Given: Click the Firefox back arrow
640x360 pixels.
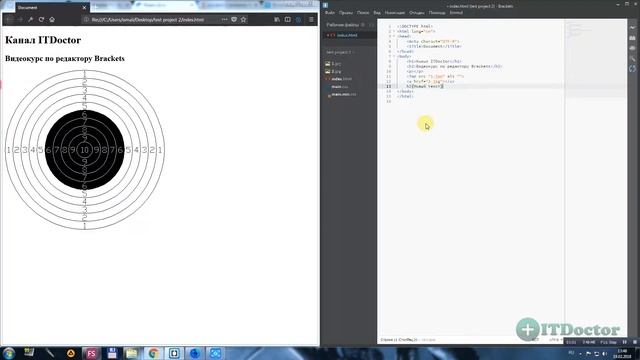Looking at the screenshot, I should tap(10, 20).
